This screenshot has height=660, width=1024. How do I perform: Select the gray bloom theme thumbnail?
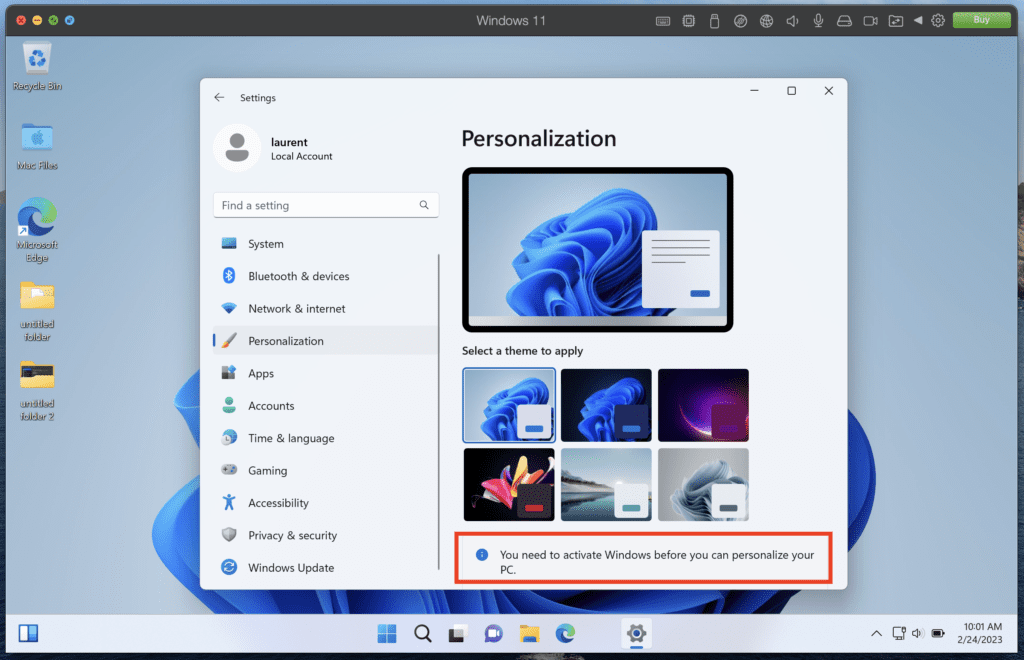tap(703, 484)
